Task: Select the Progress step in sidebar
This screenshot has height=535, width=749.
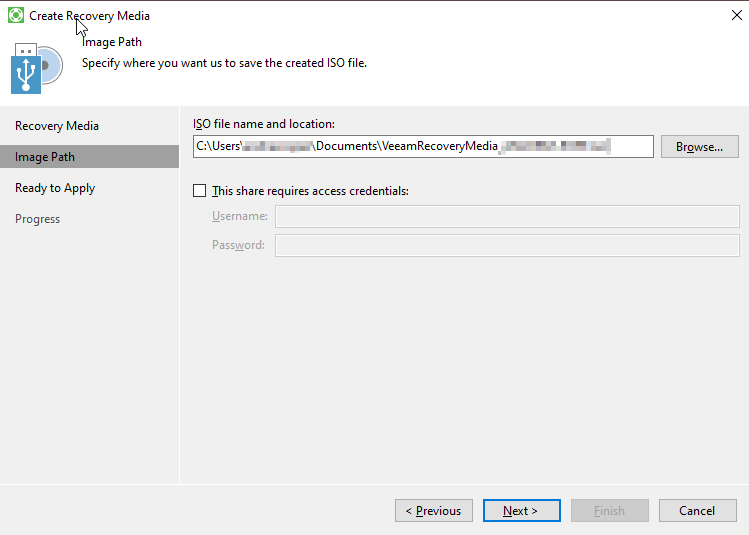Action: click(38, 219)
